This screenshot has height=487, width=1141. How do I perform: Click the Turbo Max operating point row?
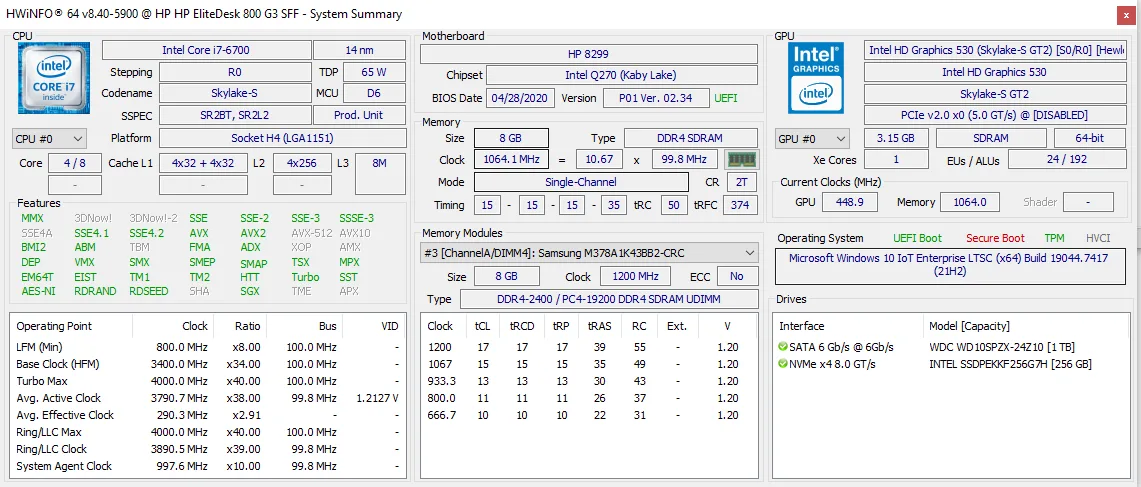click(x=207, y=381)
